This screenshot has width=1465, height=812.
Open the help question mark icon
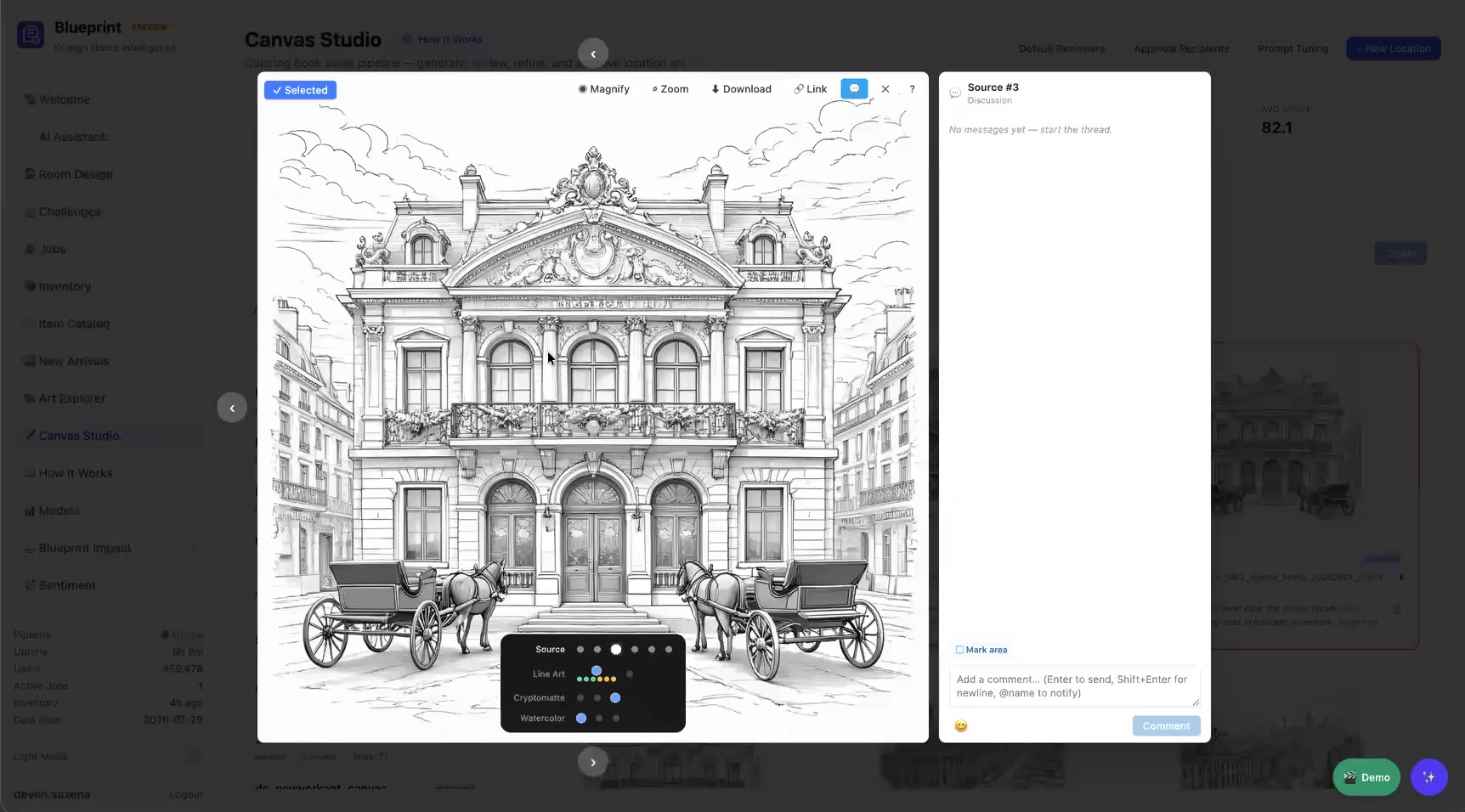coord(912,89)
